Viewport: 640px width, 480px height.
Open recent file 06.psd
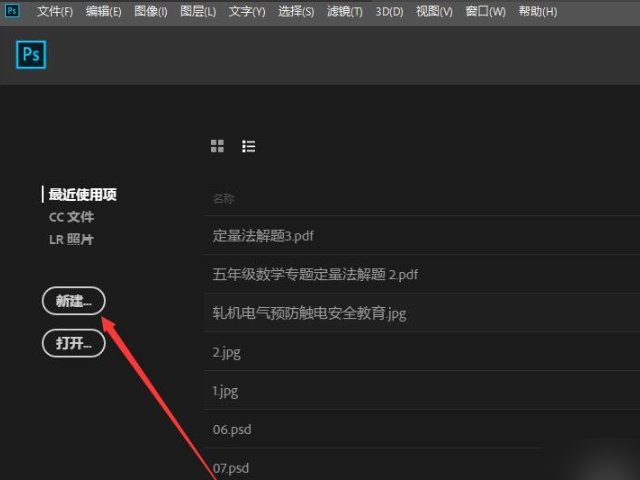(422, 429)
